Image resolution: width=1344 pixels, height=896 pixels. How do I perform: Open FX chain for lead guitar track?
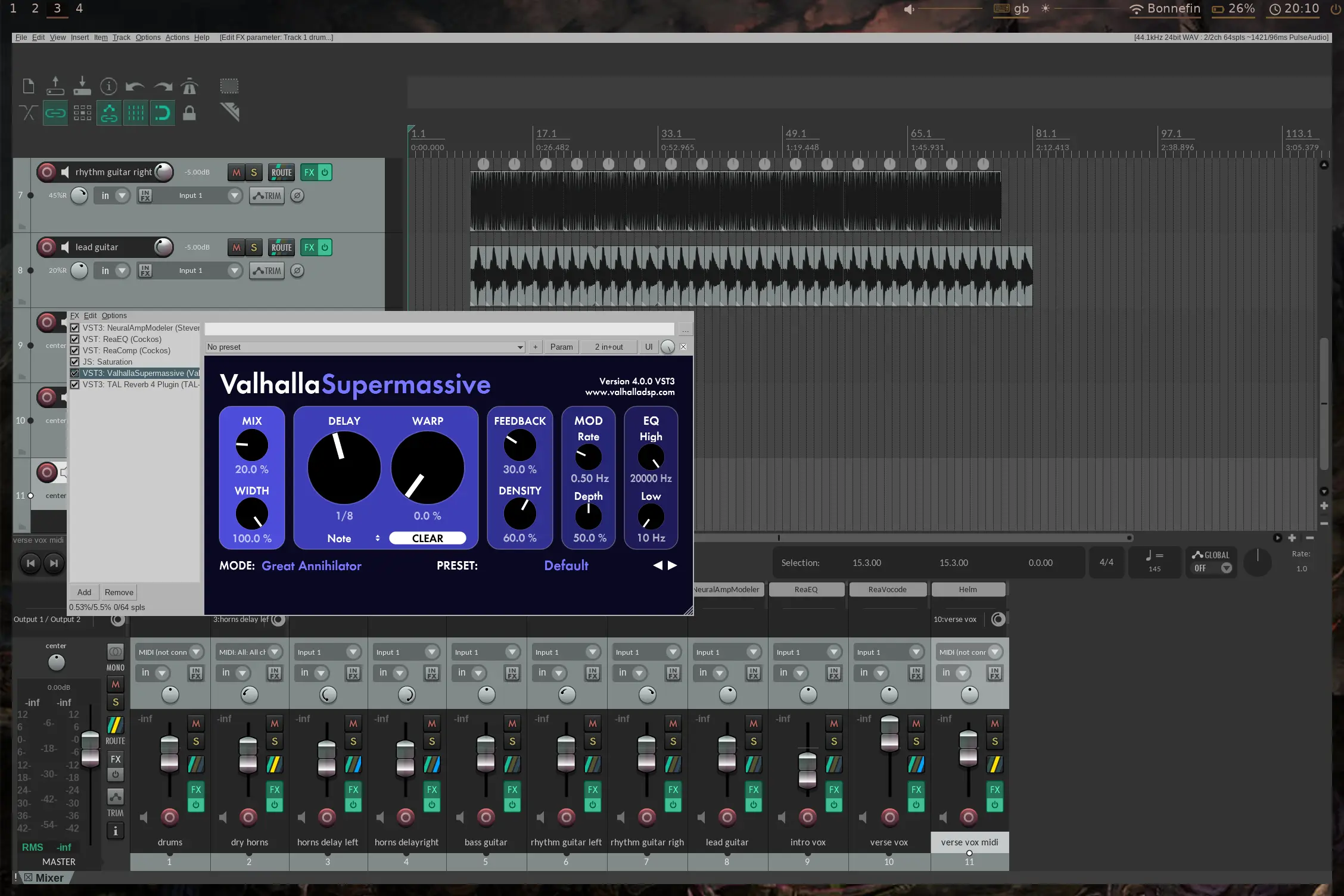tap(309, 247)
